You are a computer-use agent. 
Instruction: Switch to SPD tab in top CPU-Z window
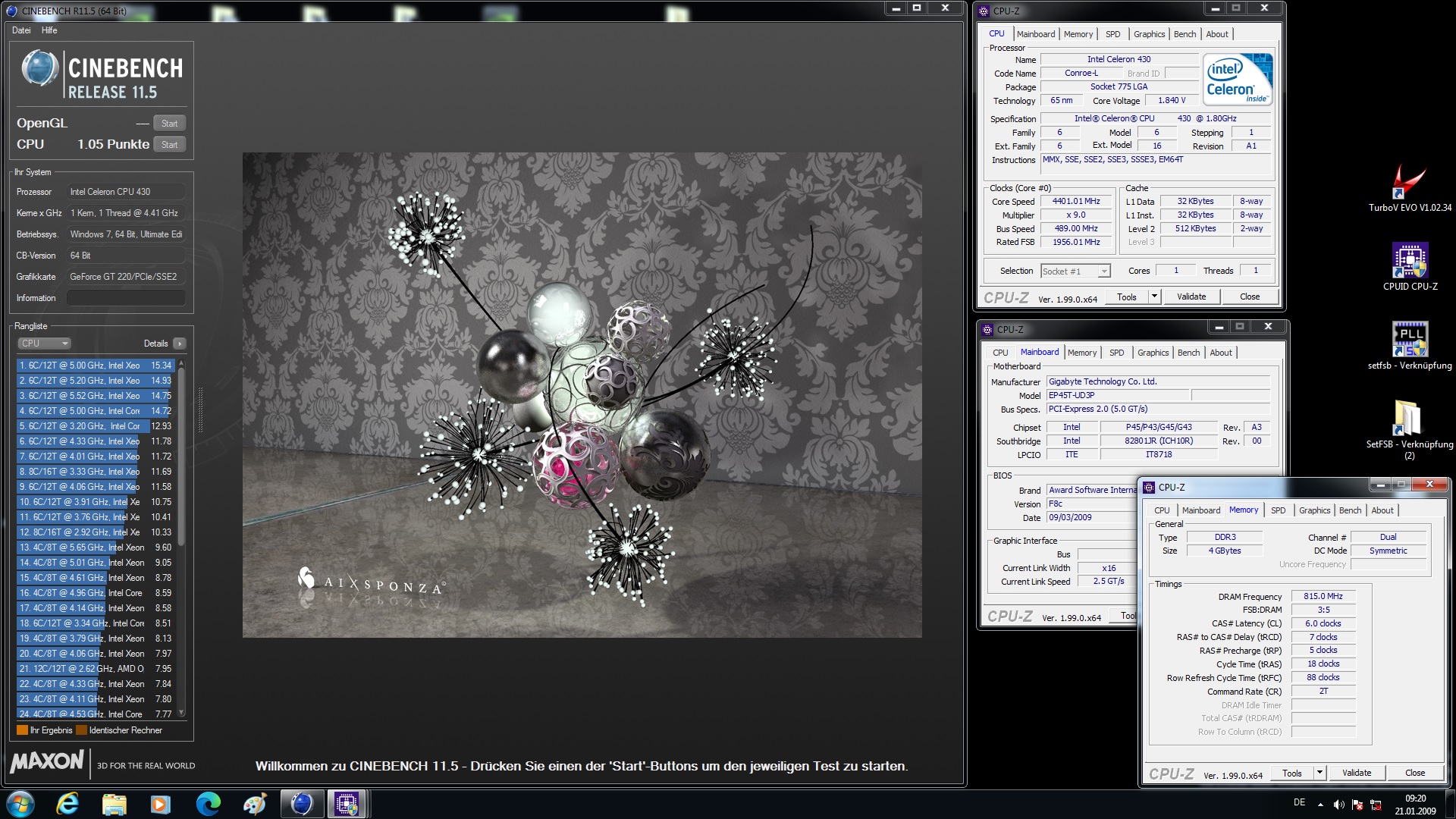[x=1113, y=34]
